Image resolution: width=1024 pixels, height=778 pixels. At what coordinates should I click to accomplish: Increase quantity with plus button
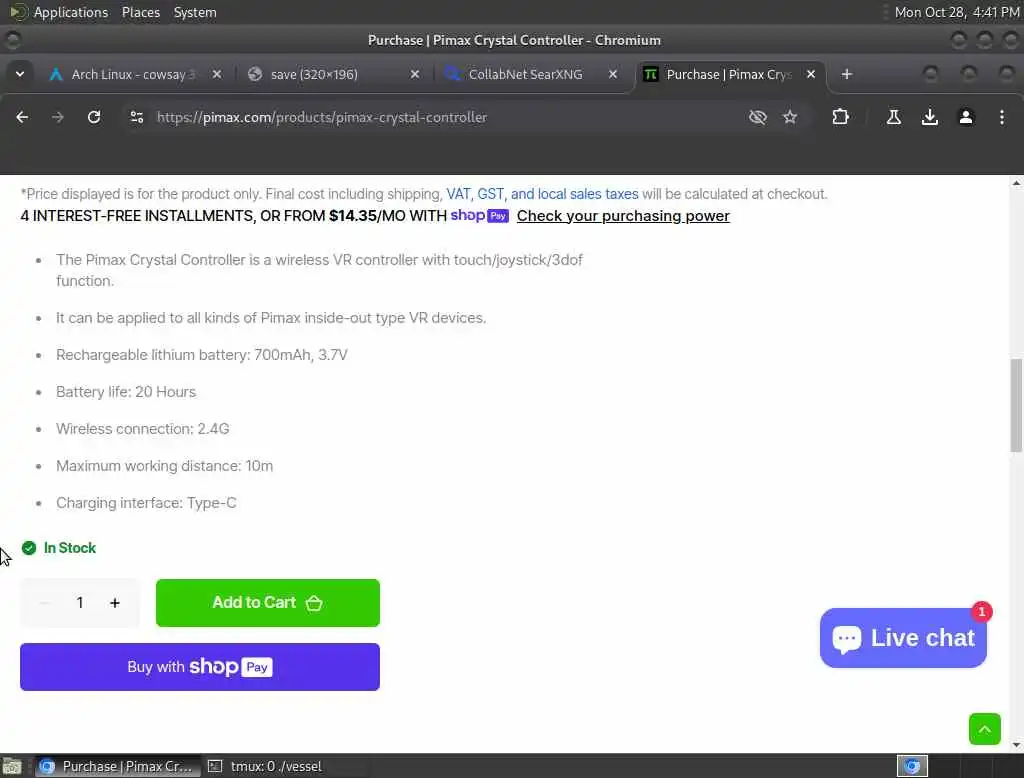click(x=115, y=603)
